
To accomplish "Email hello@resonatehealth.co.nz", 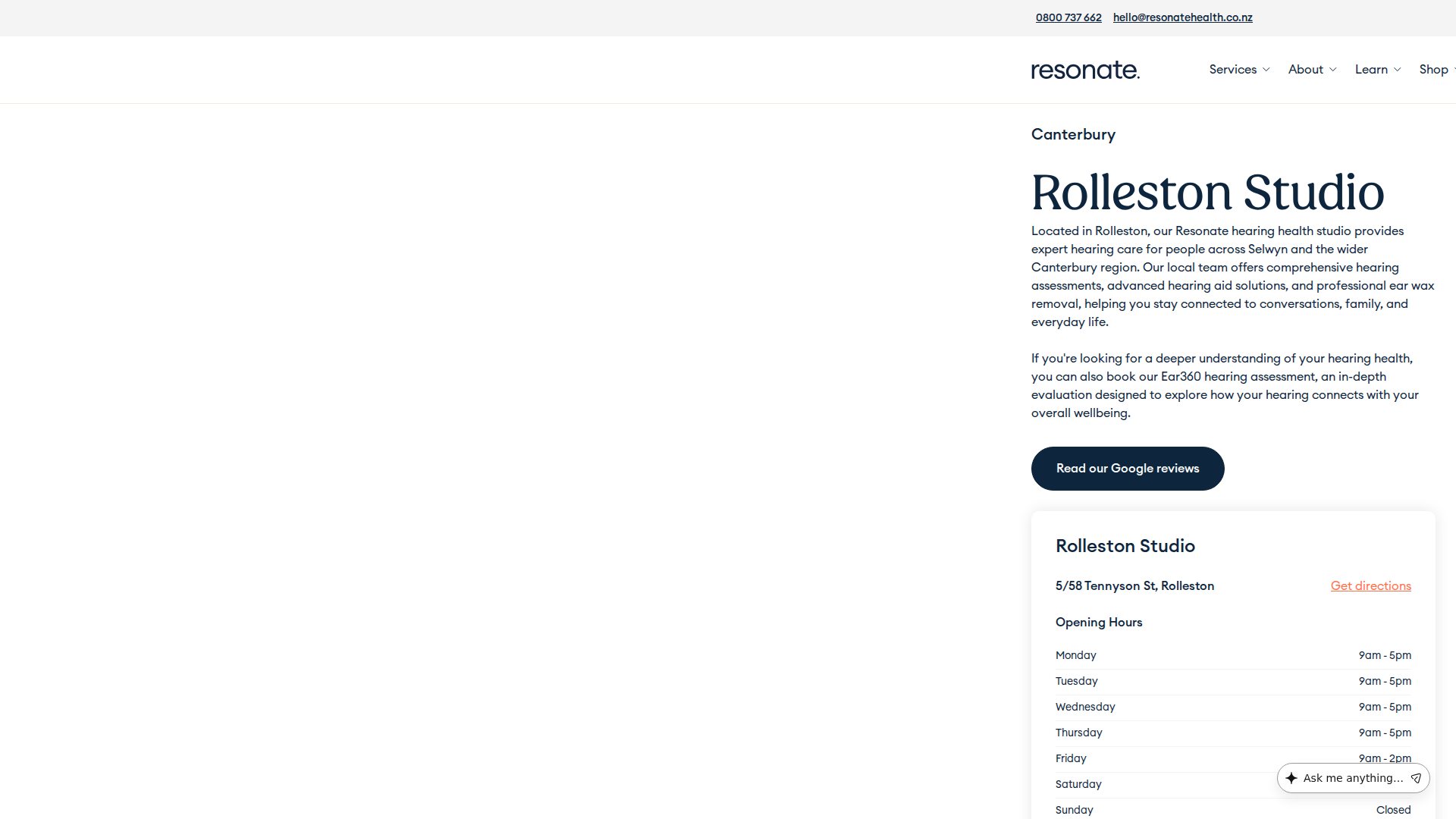I will pyautogui.click(x=1183, y=17).
